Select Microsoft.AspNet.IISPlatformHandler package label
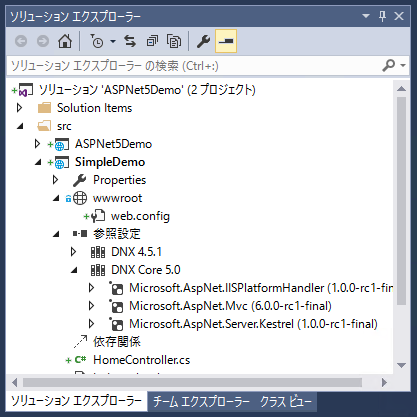 261,288
